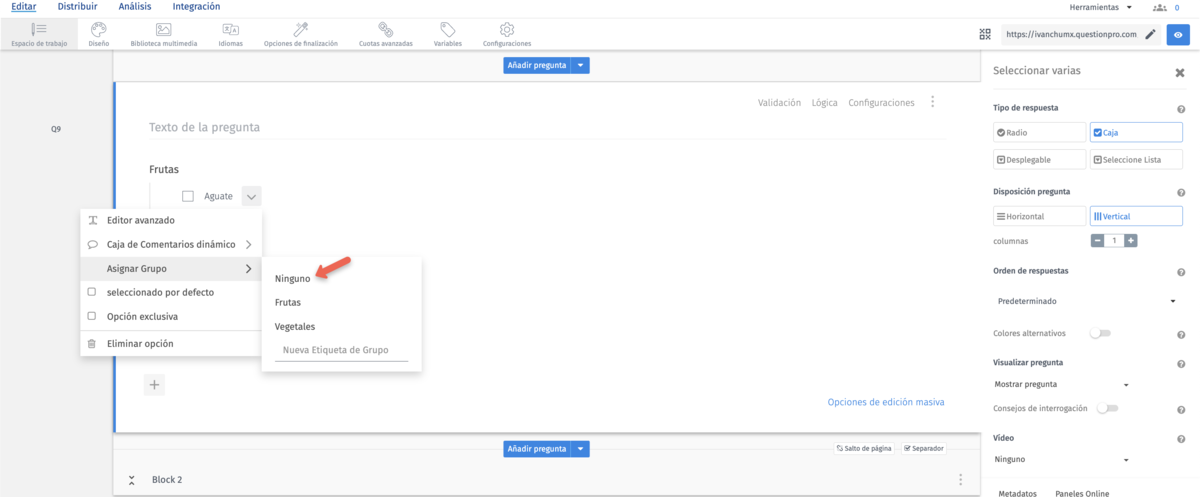Click Opciones de edición masiva link

886,402
